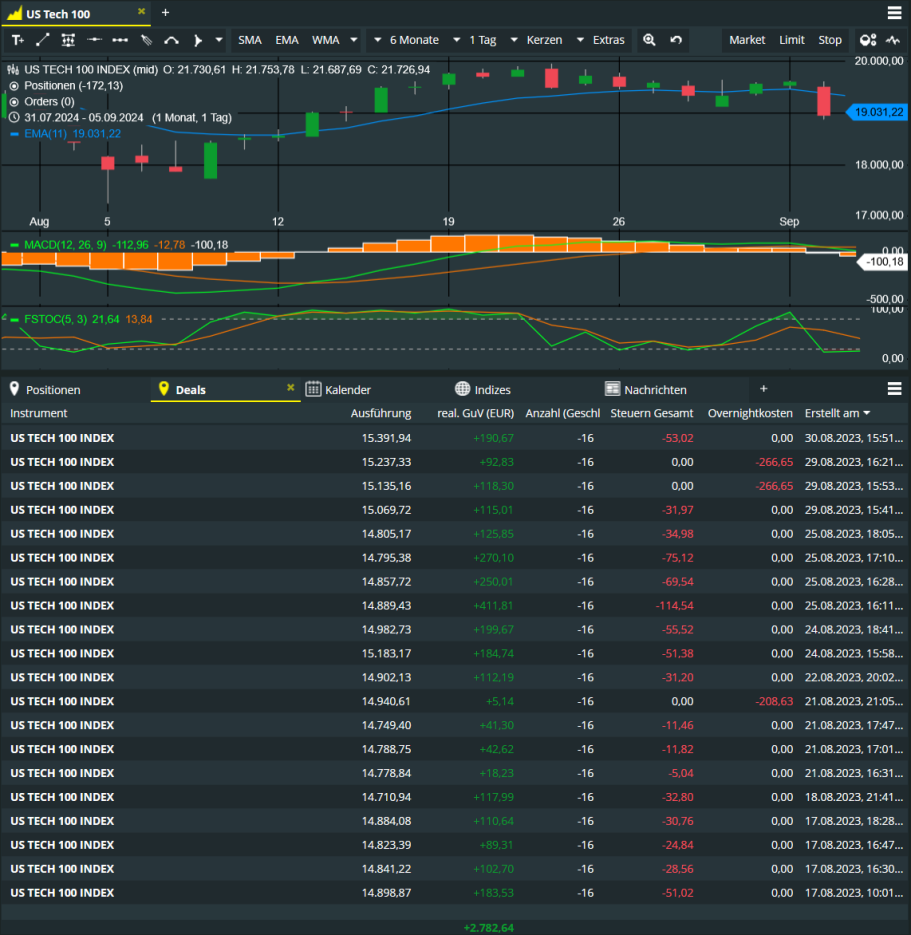Expand the drawing tools dropdown arrow
Viewport: 911px width, 935px height.
click(219, 40)
